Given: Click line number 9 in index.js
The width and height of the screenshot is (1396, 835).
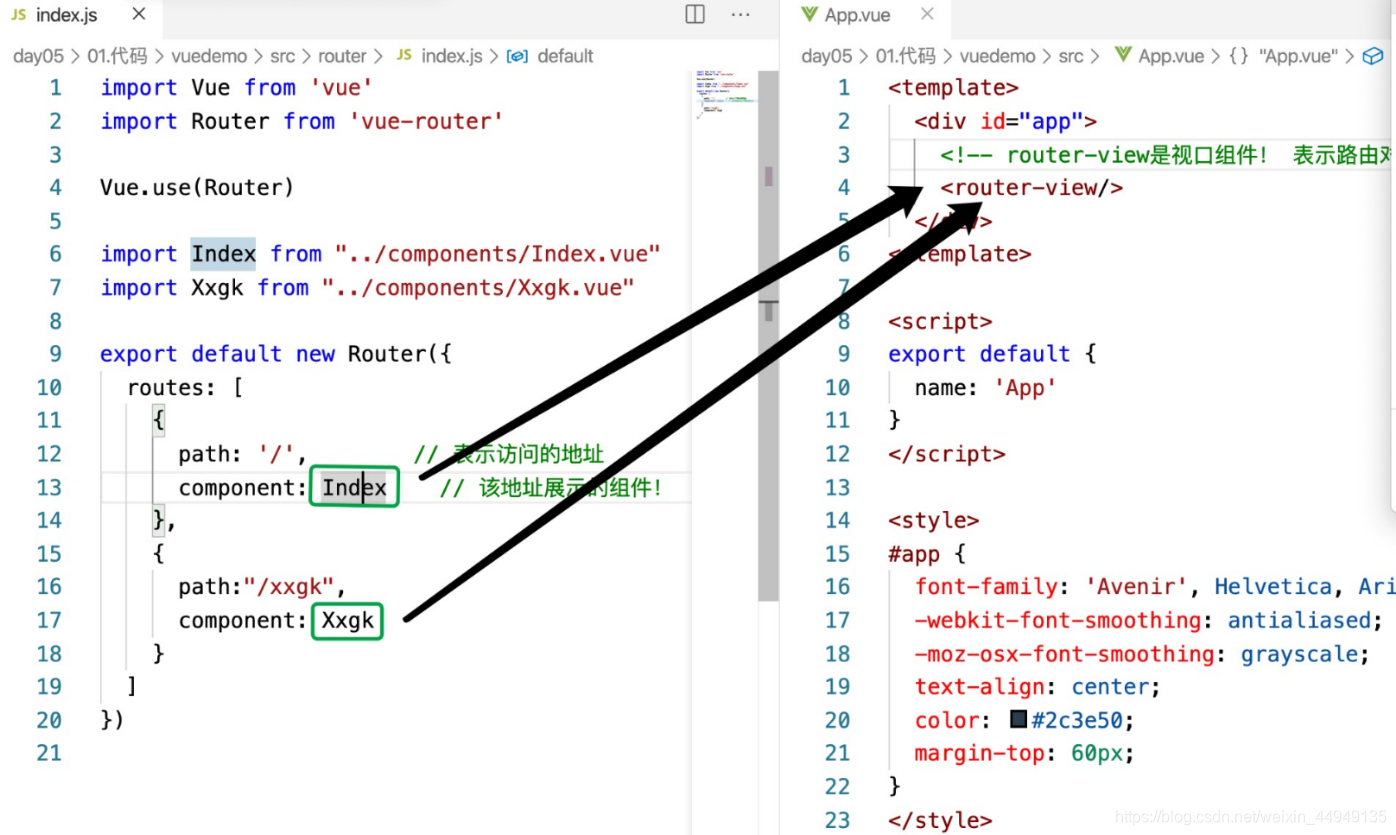Looking at the screenshot, I should coord(55,354).
